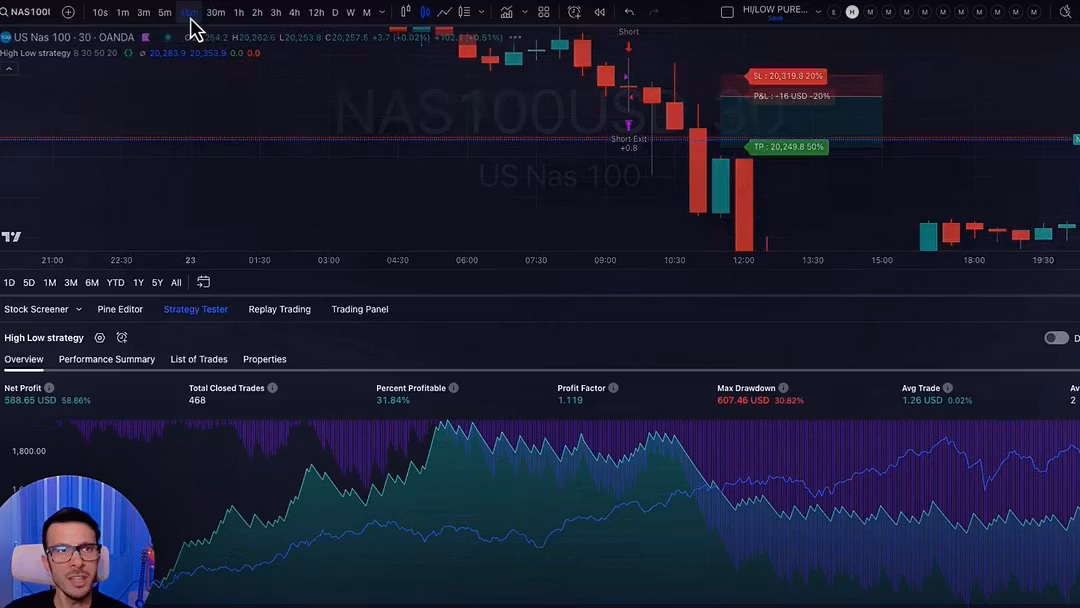Open the Trading Panel tab
1080x608 pixels.
(360, 310)
